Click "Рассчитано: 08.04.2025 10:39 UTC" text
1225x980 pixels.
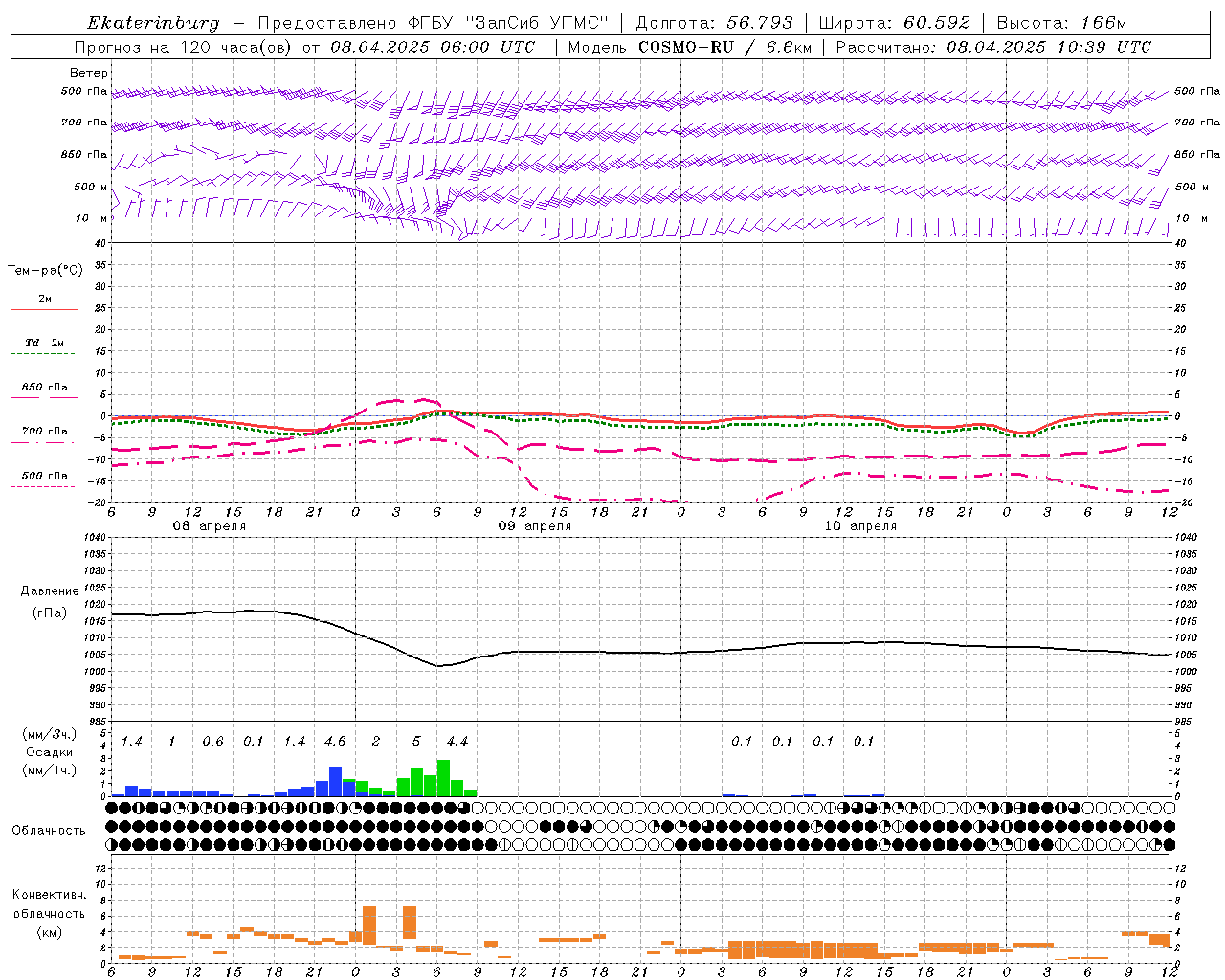click(x=993, y=47)
